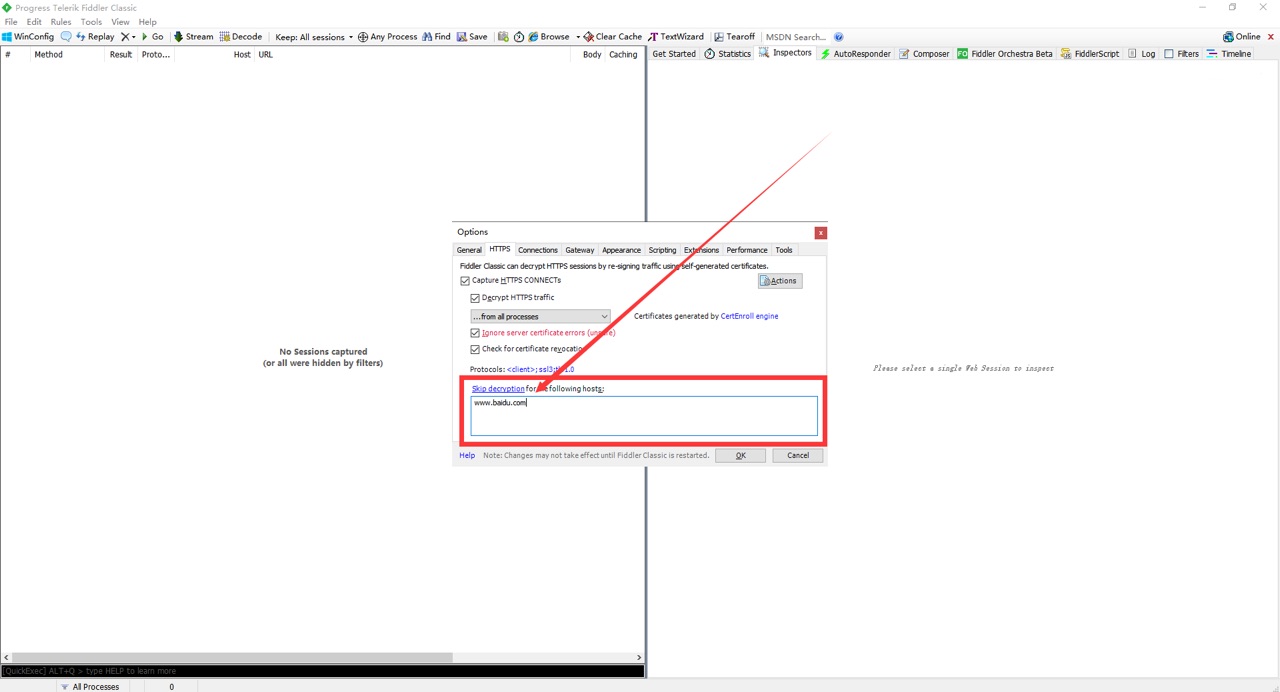The height and width of the screenshot is (692, 1280).
Task: Click Help link in Options dialog
Action: 467,455
